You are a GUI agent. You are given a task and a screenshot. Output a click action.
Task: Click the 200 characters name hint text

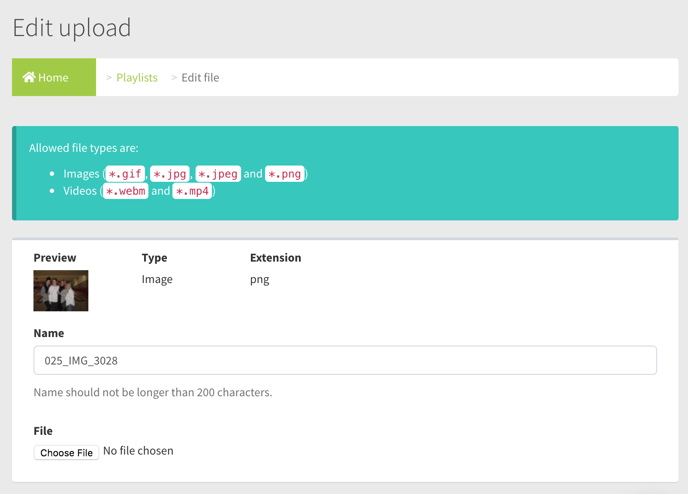click(152, 392)
